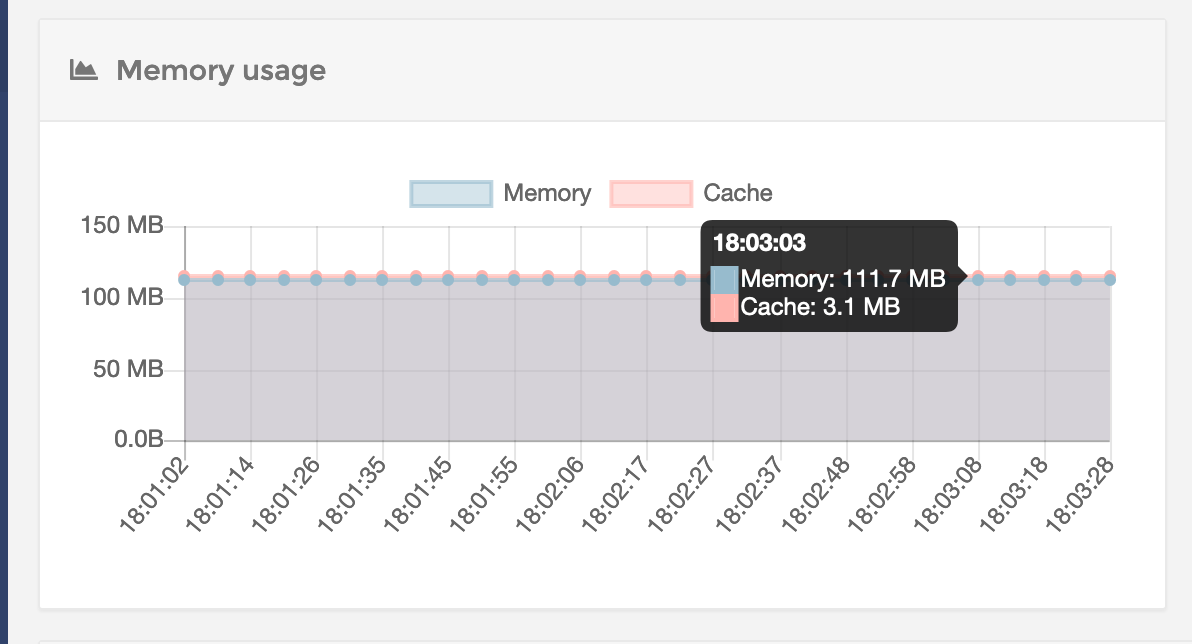Click the data point above the 18:01:02 label

click(183, 280)
